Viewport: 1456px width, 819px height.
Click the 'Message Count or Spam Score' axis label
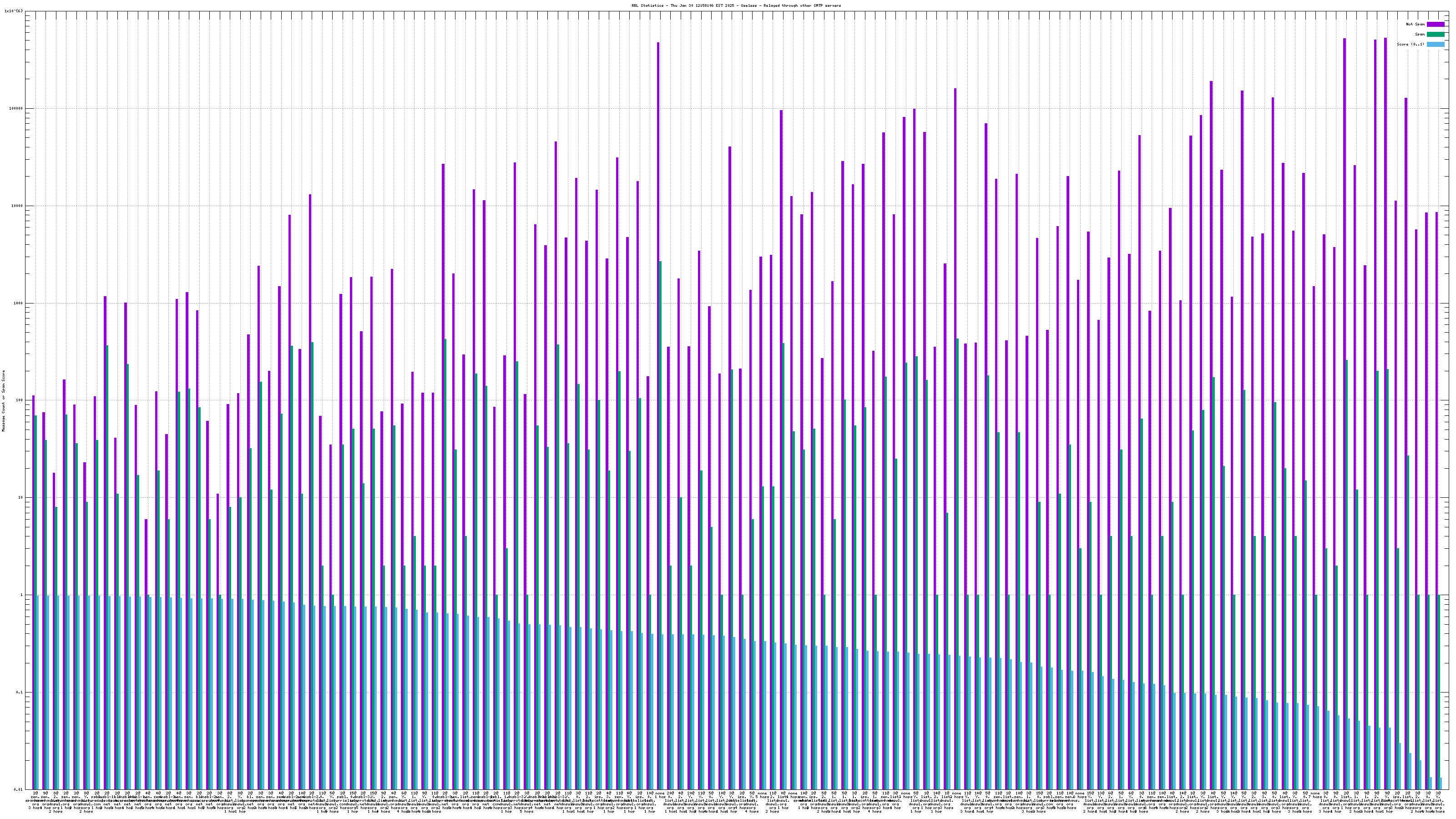3,400
